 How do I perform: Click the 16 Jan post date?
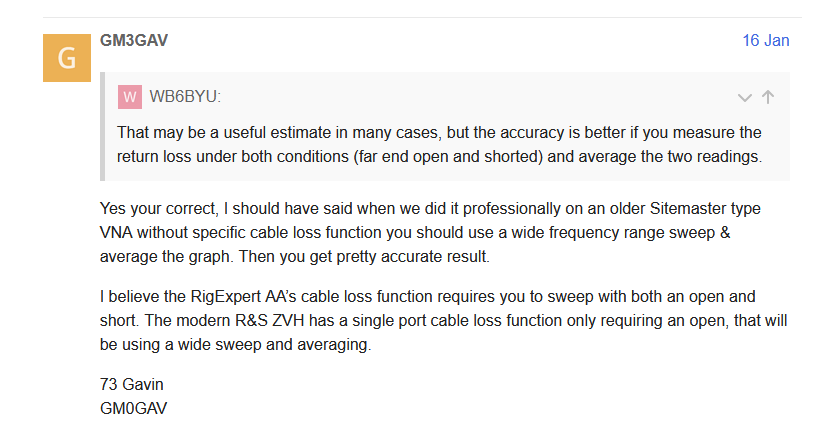(x=765, y=41)
